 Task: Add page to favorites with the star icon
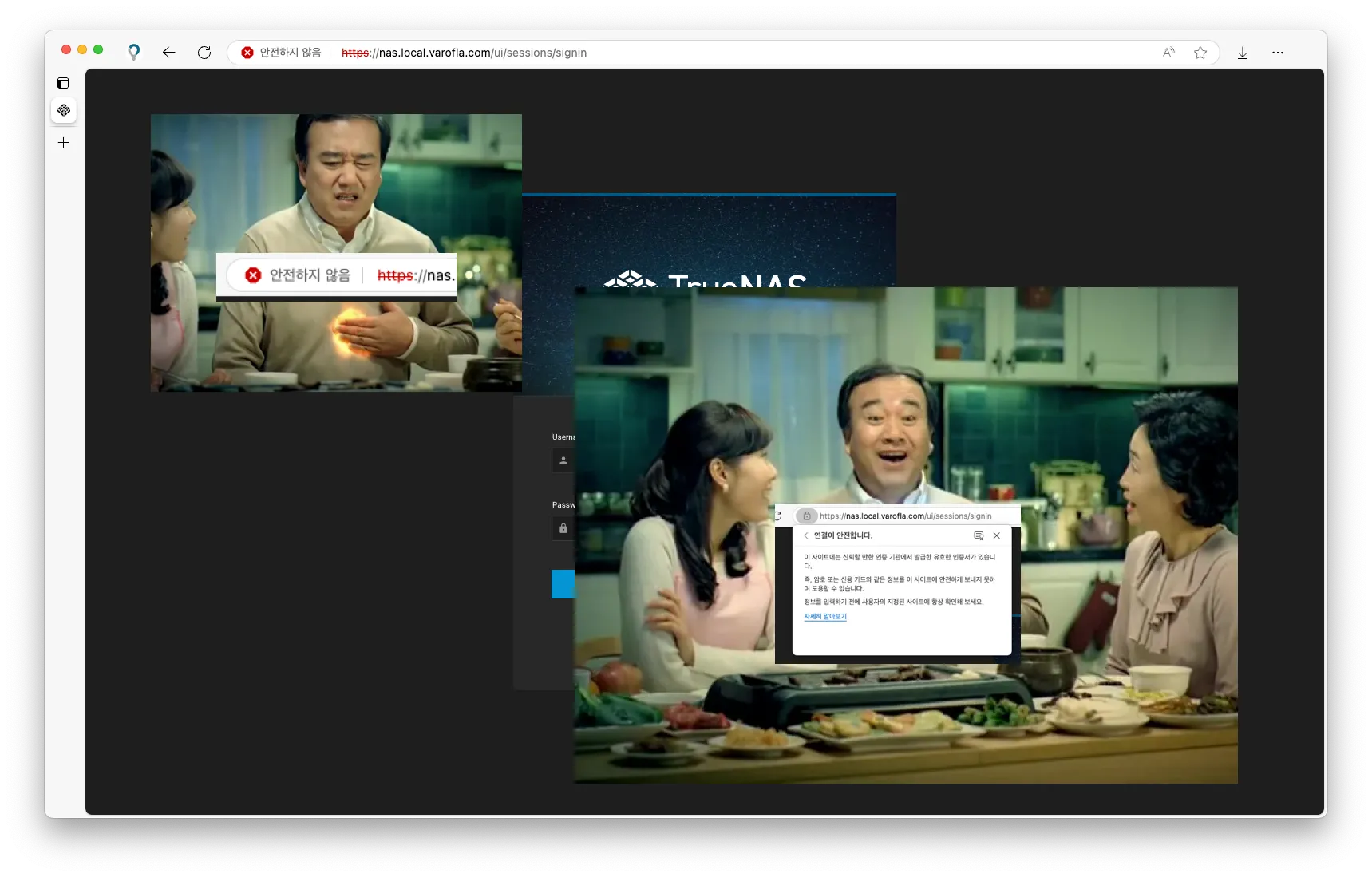point(1200,53)
